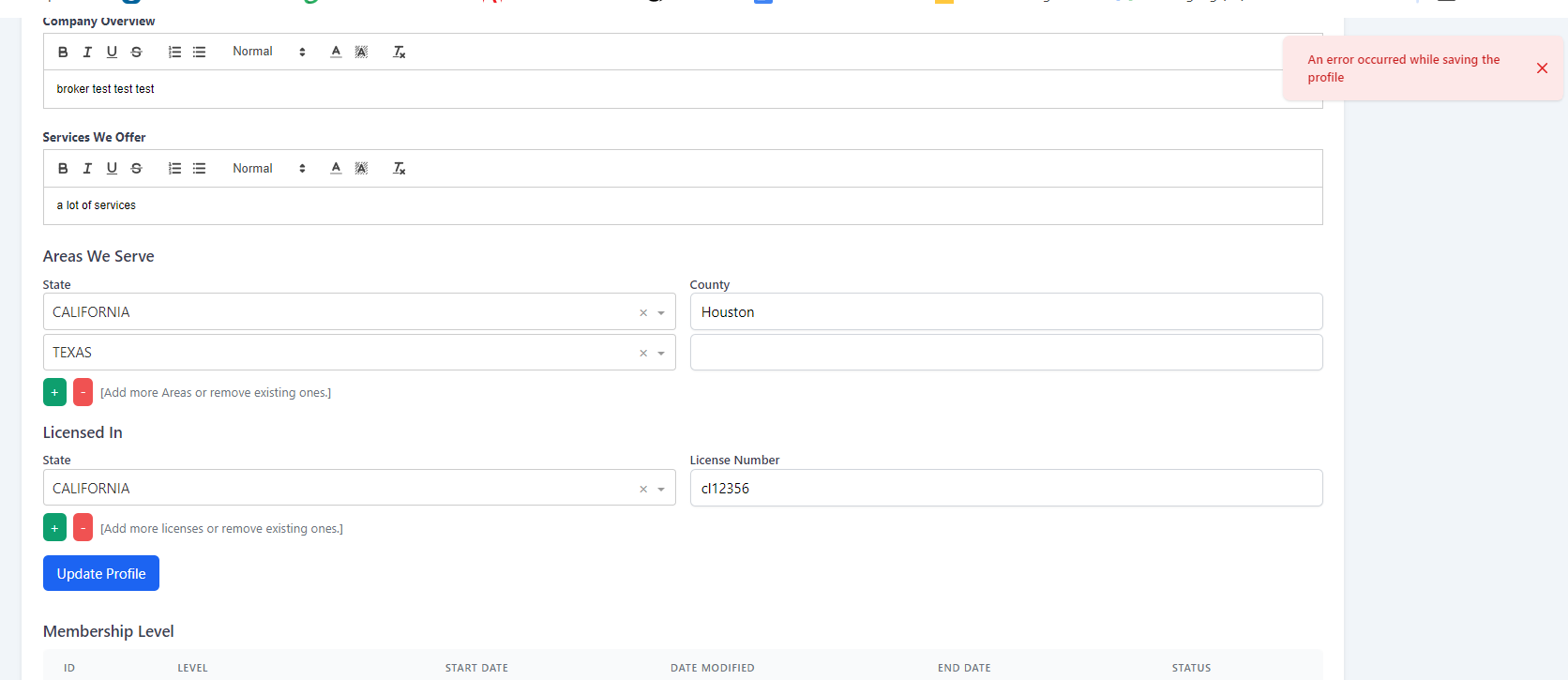Image resolution: width=1568 pixels, height=680 pixels.
Task: Insert bullet list in Services We Offer
Action: [x=199, y=169]
